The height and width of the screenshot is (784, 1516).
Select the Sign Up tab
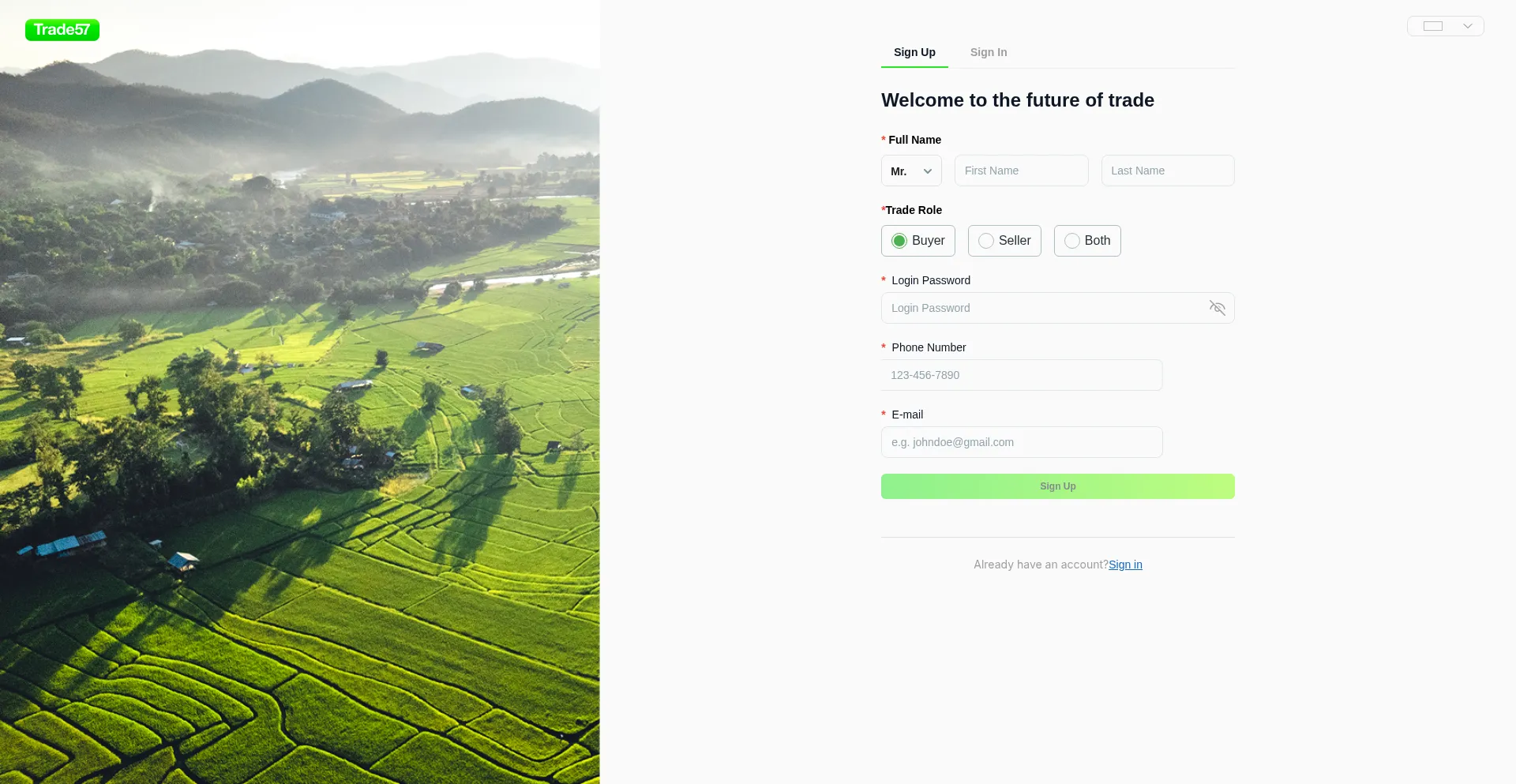tap(914, 52)
